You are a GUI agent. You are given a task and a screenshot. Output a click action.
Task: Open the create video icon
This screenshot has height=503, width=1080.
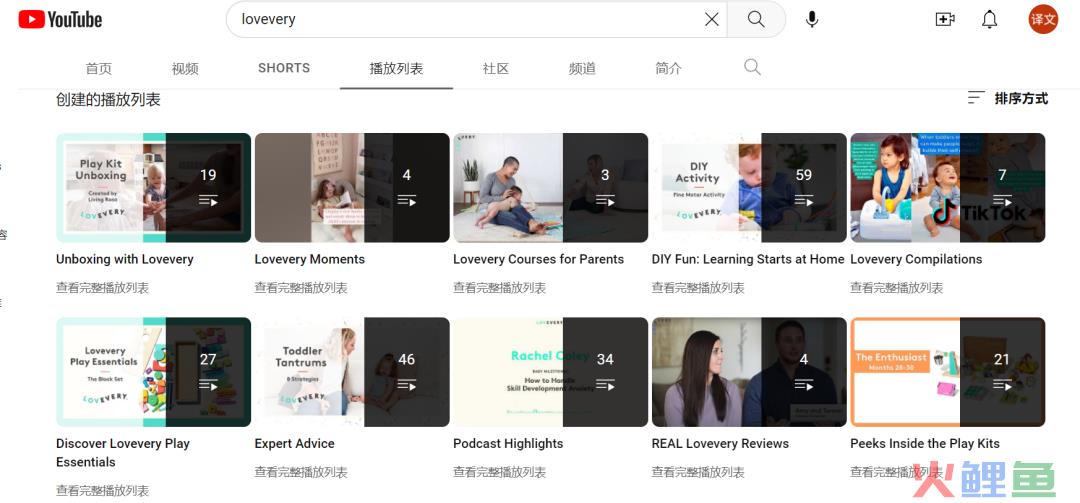(x=945, y=19)
